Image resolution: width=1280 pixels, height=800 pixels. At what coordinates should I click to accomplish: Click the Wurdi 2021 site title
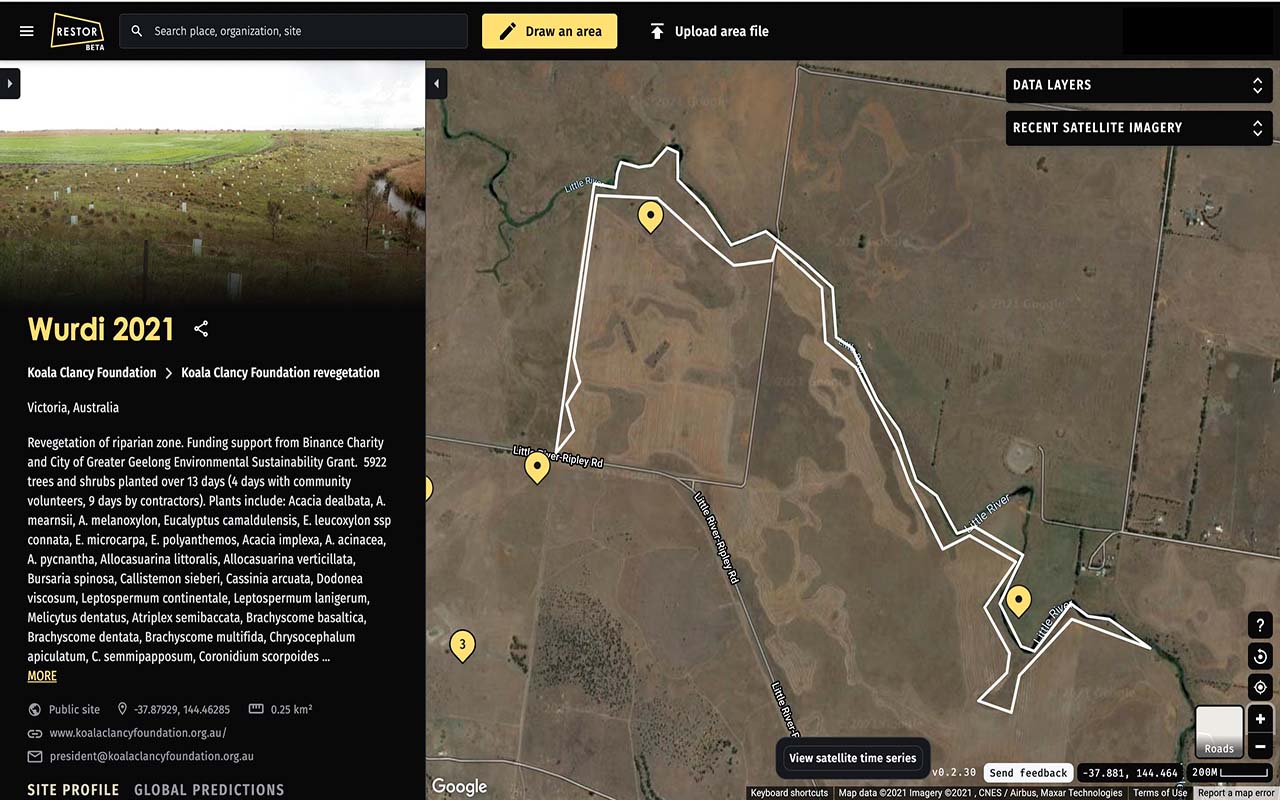click(x=101, y=329)
